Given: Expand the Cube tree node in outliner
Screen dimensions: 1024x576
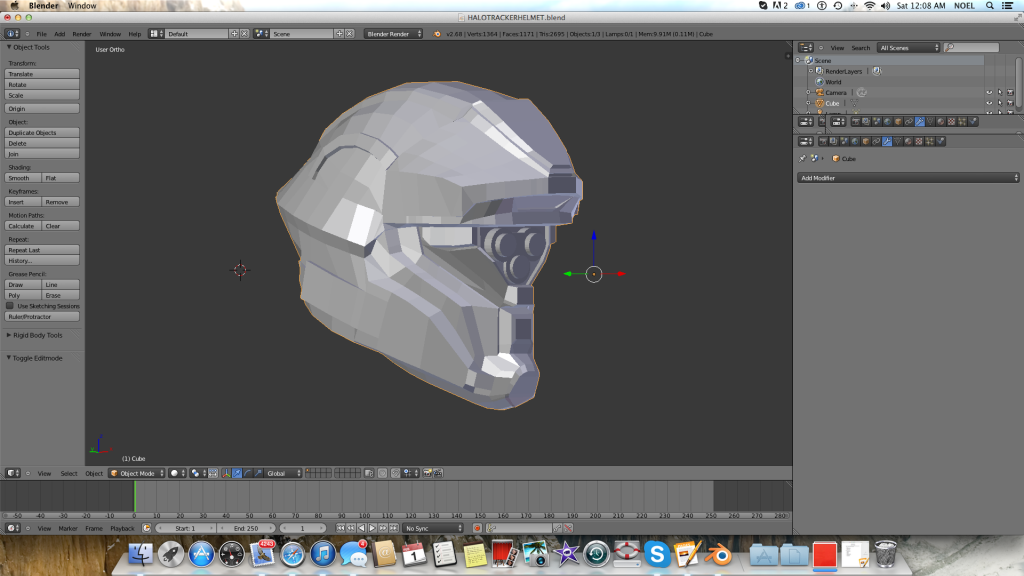Looking at the screenshot, I should tap(808, 103).
